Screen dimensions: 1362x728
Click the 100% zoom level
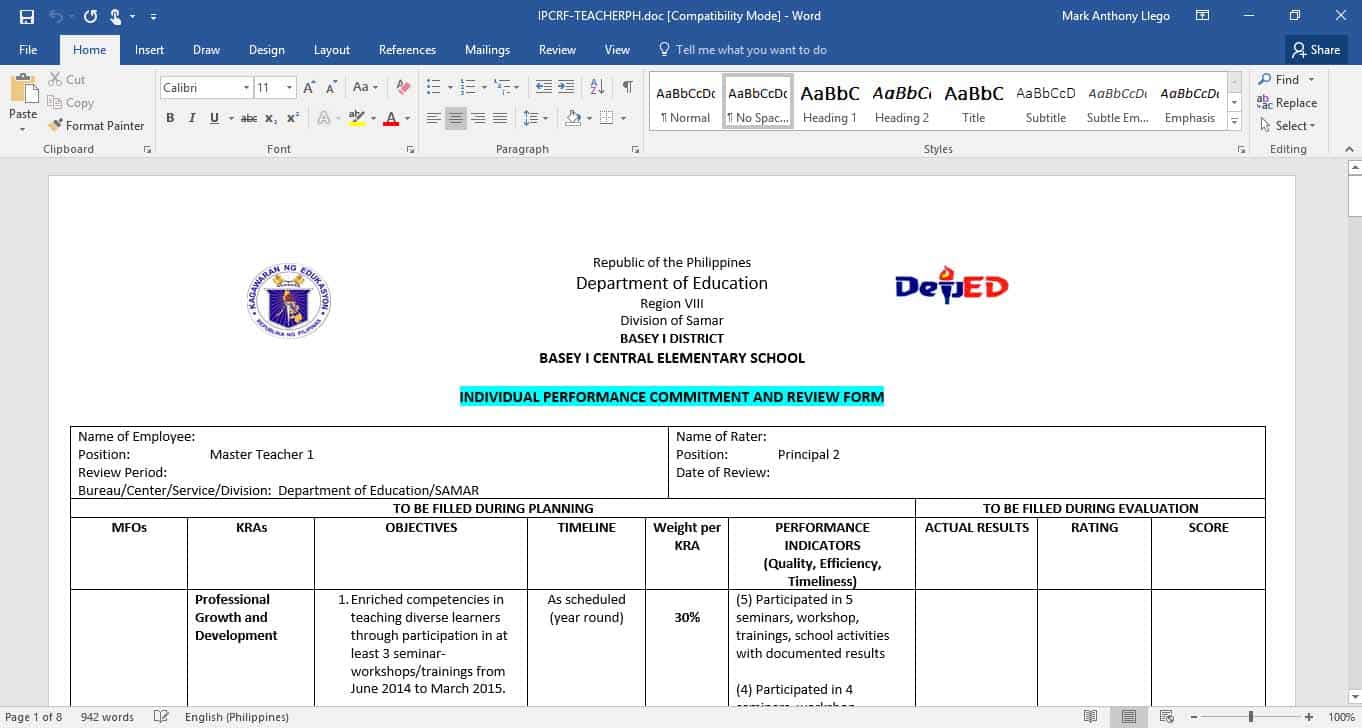[1341, 717]
